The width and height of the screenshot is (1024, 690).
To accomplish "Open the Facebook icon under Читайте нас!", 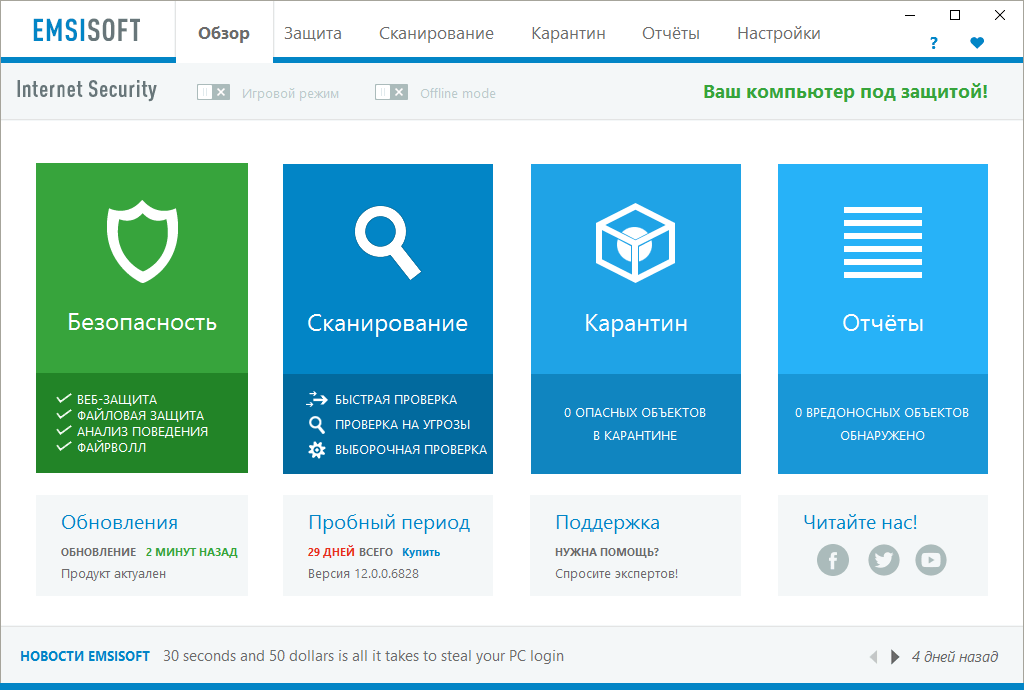I will 833,560.
